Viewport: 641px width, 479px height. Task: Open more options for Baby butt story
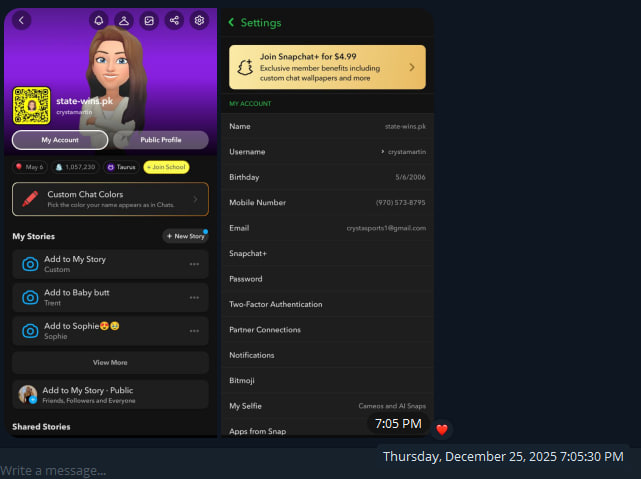(x=194, y=298)
